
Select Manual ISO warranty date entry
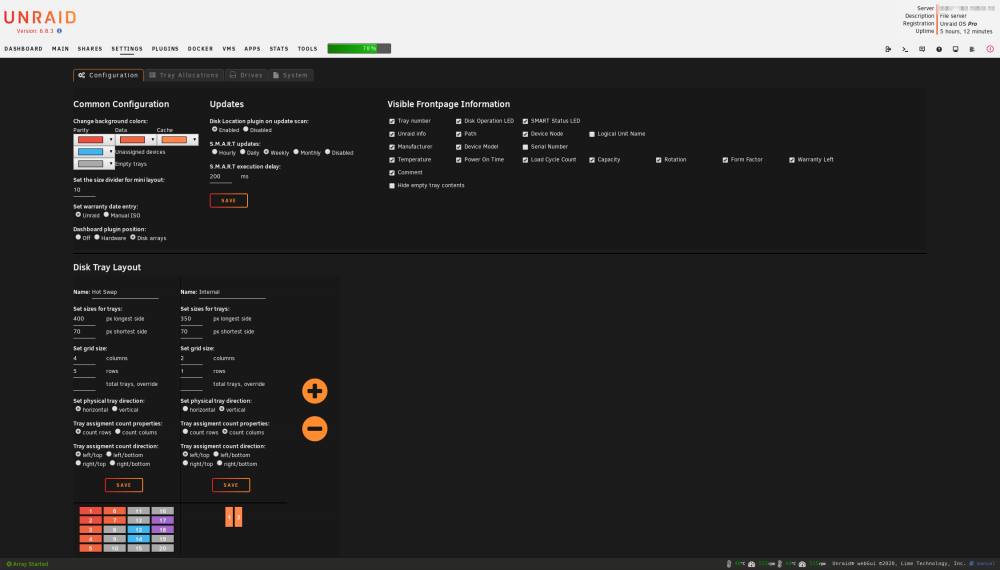(x=106, y=214)
